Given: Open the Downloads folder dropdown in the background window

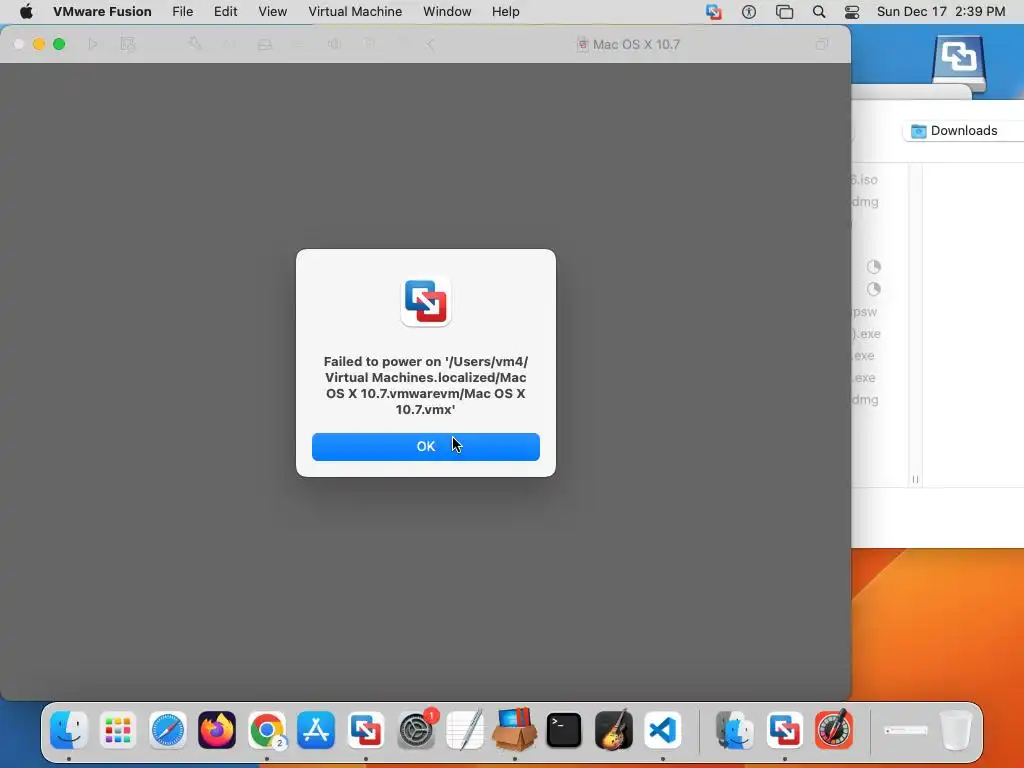Looking at the screenshot, I should (963, 131).
